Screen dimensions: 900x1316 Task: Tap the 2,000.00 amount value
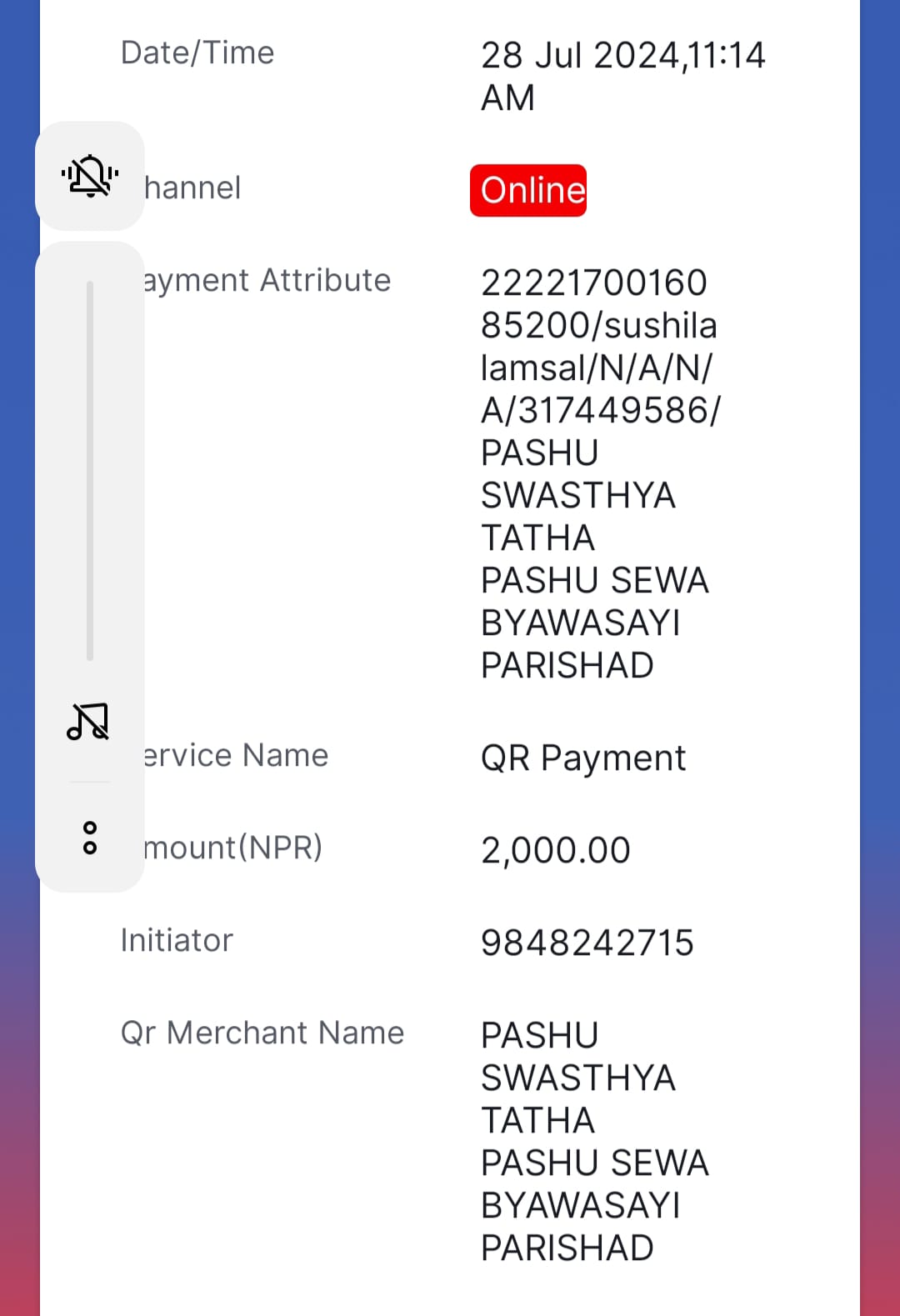556,850
